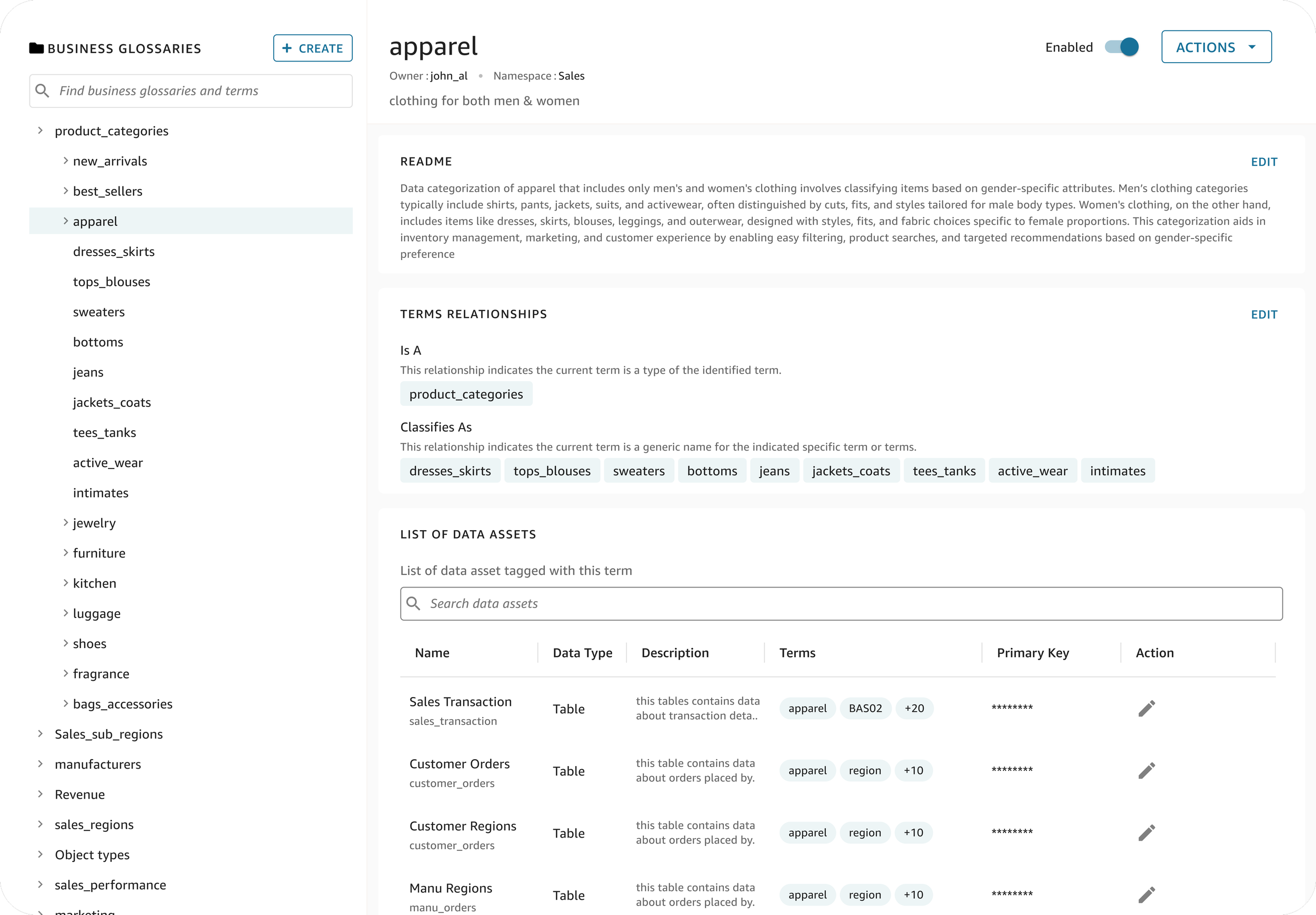Expand the Sales_sub_regions glossary
Image resolution: width=1316 pixels, height=915 pixels.
point(40,733)
